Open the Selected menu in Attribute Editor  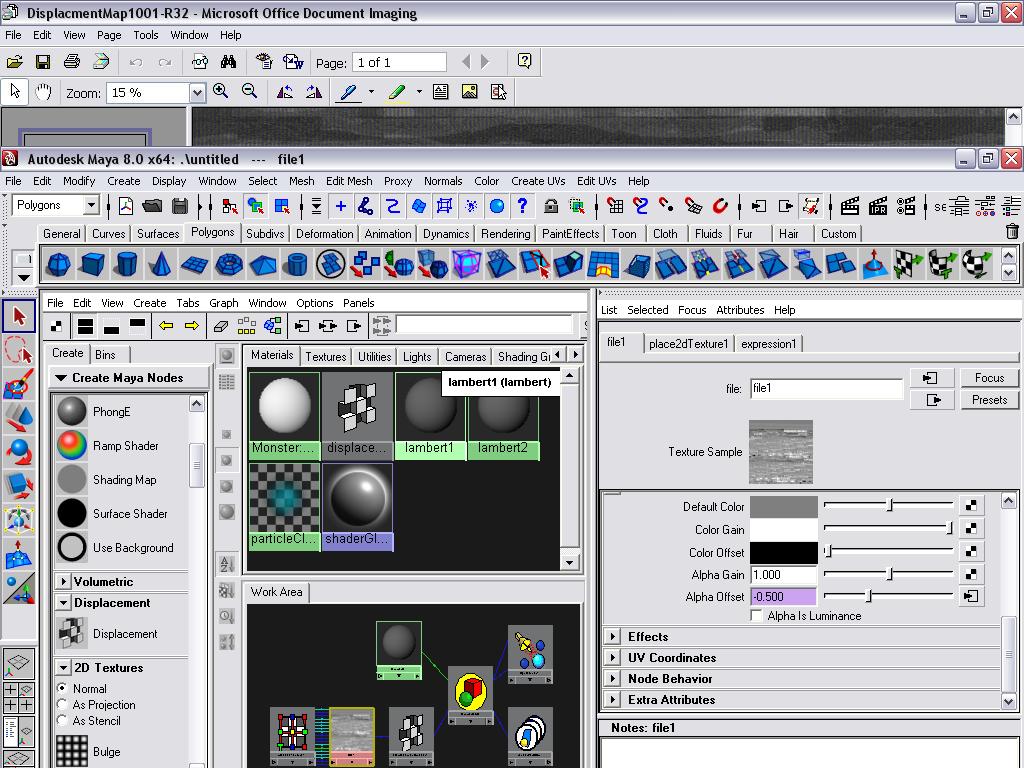[x=647, y=310]
